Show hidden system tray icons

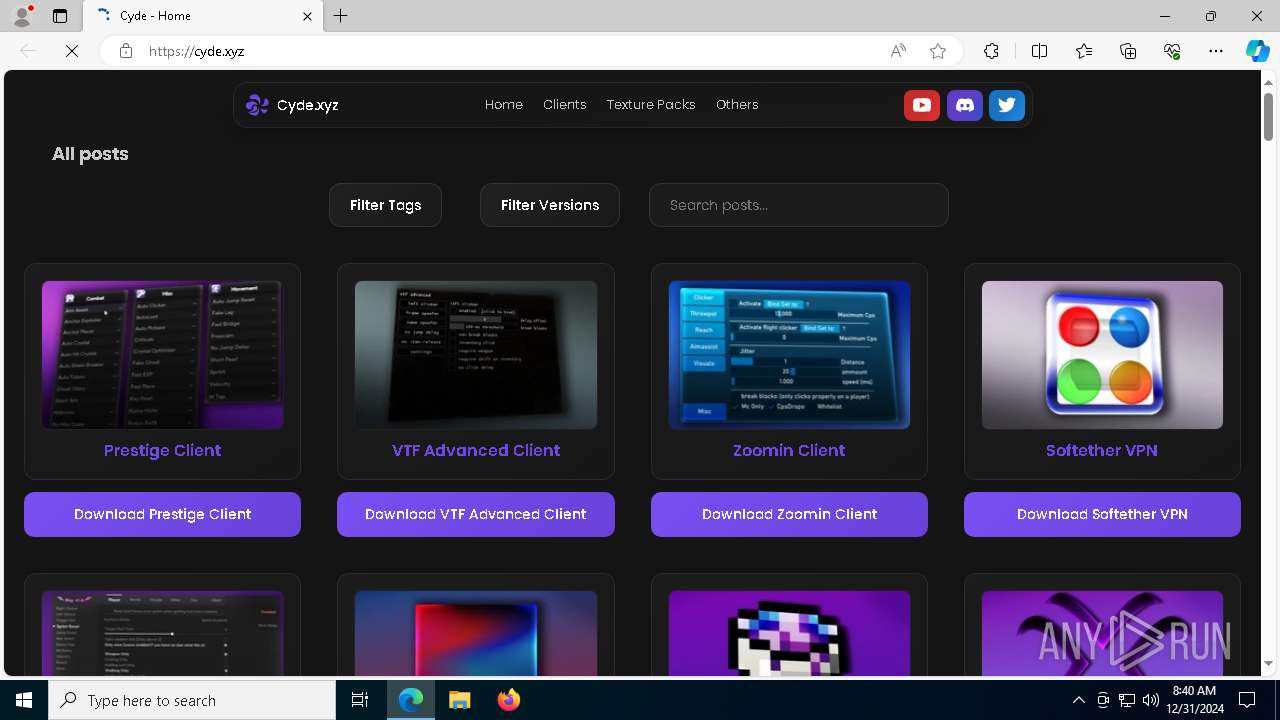(1078, 700)
